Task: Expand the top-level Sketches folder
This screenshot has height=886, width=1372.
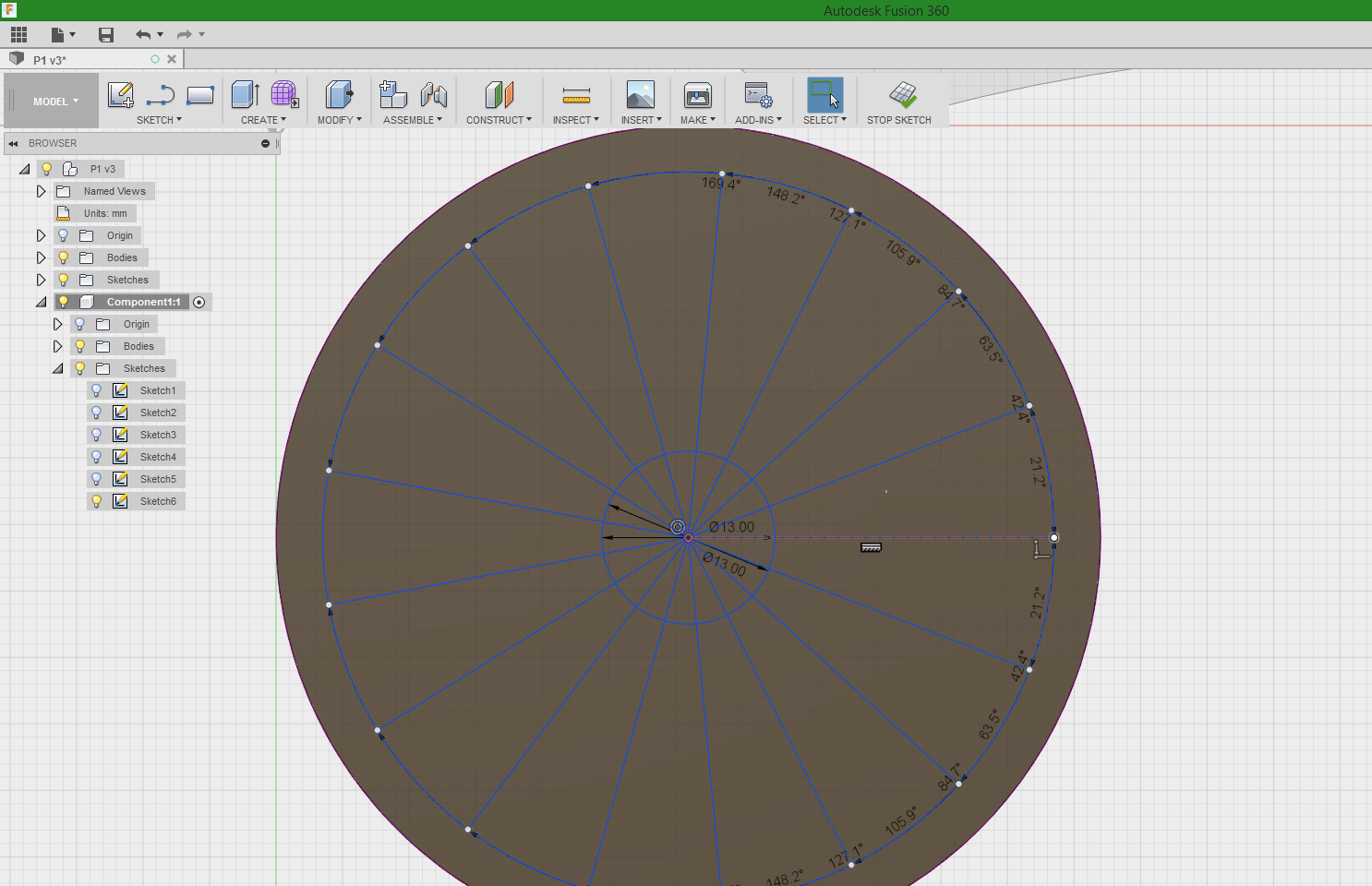Action: pyautogui.click(x=41, y=280)
